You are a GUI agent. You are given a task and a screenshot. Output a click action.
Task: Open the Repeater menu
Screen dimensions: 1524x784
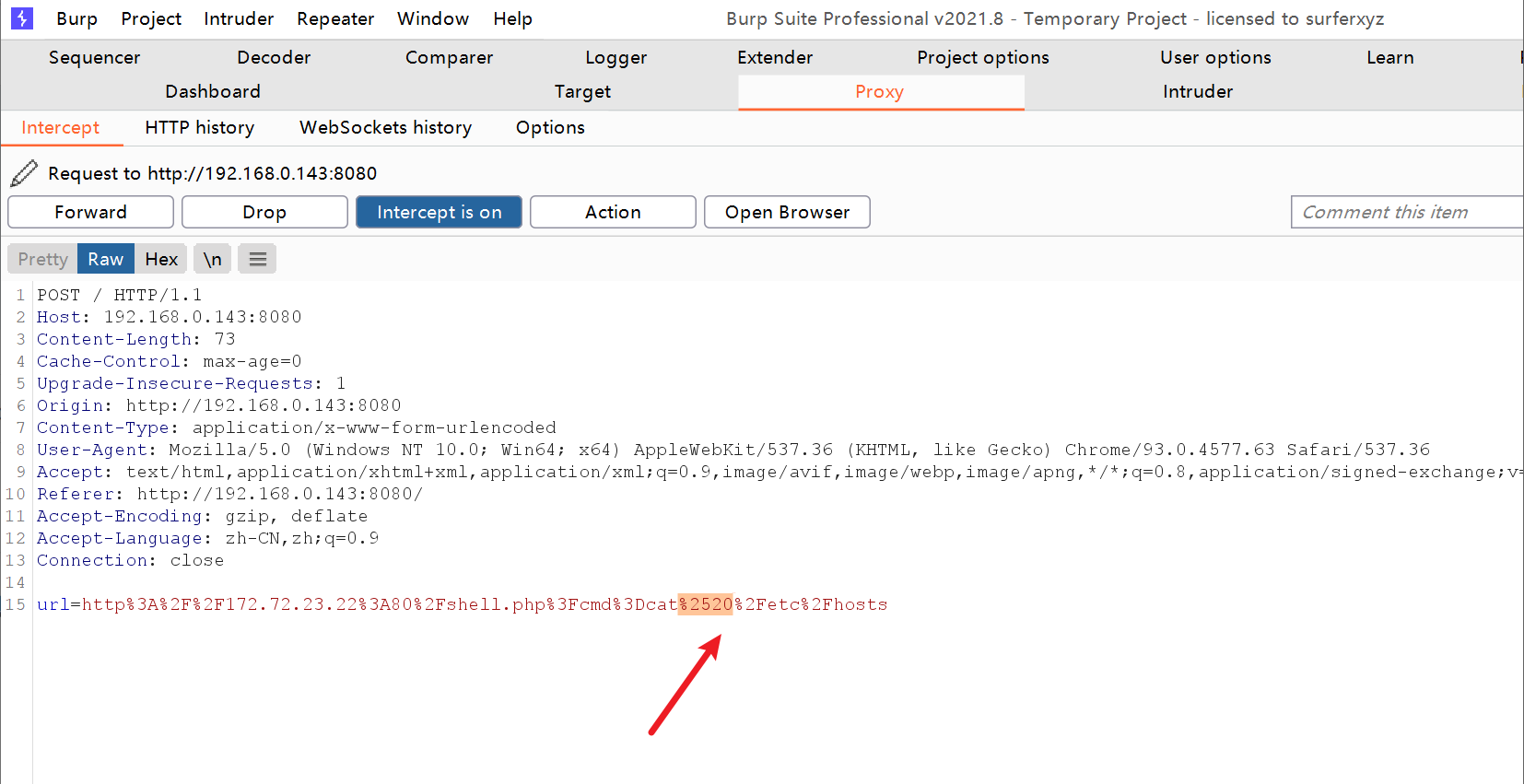[335, 18]
